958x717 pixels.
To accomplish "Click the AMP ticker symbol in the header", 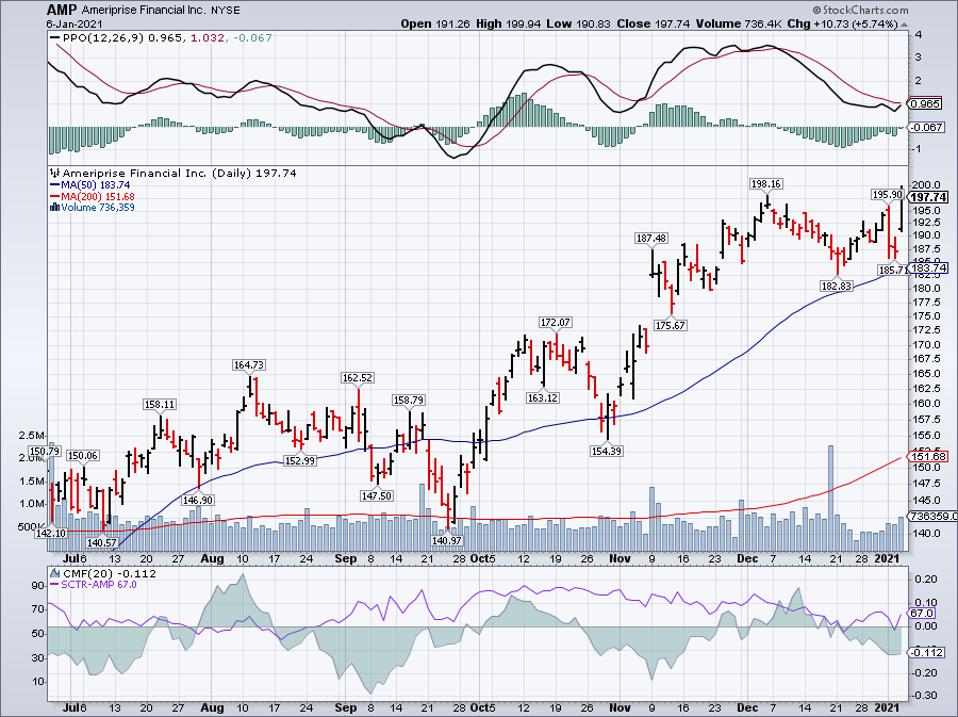I will 60,10.
